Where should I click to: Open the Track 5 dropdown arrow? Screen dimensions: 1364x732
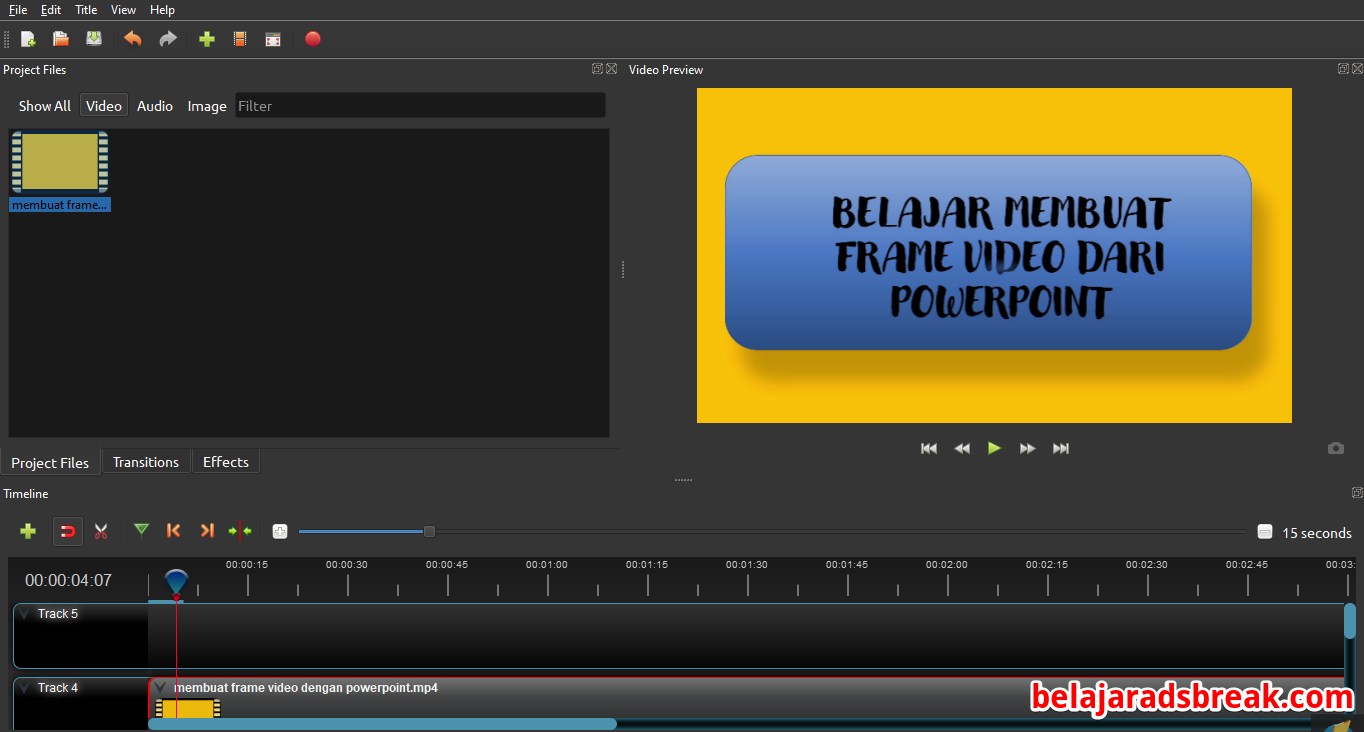pos(25,614)
